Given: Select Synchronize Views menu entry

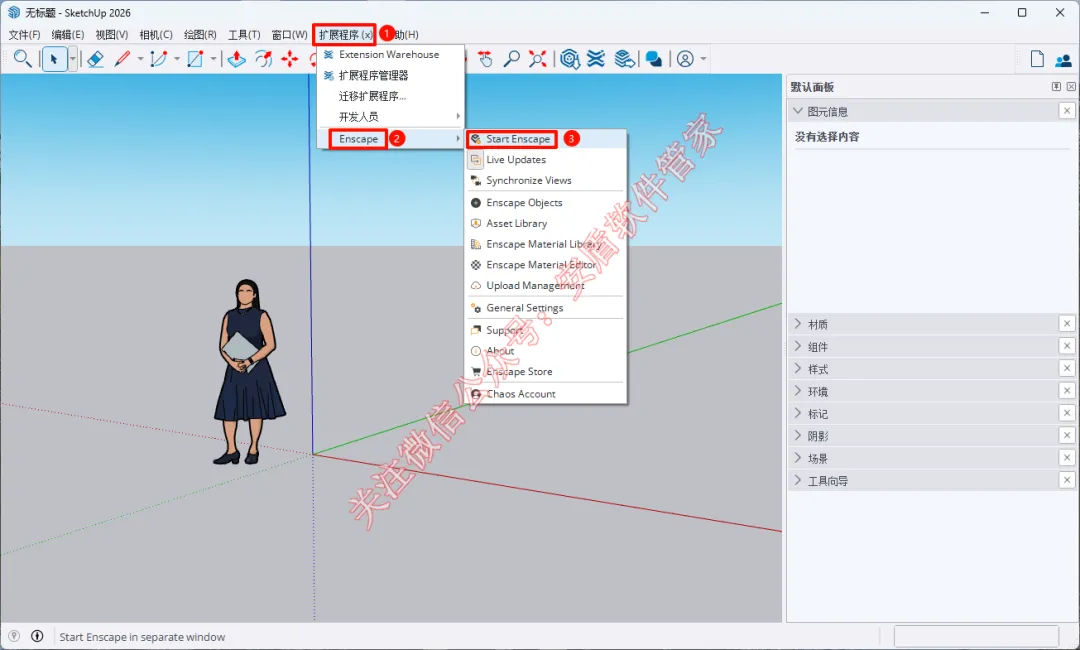Looking at the screenshot, I should 546,180.
